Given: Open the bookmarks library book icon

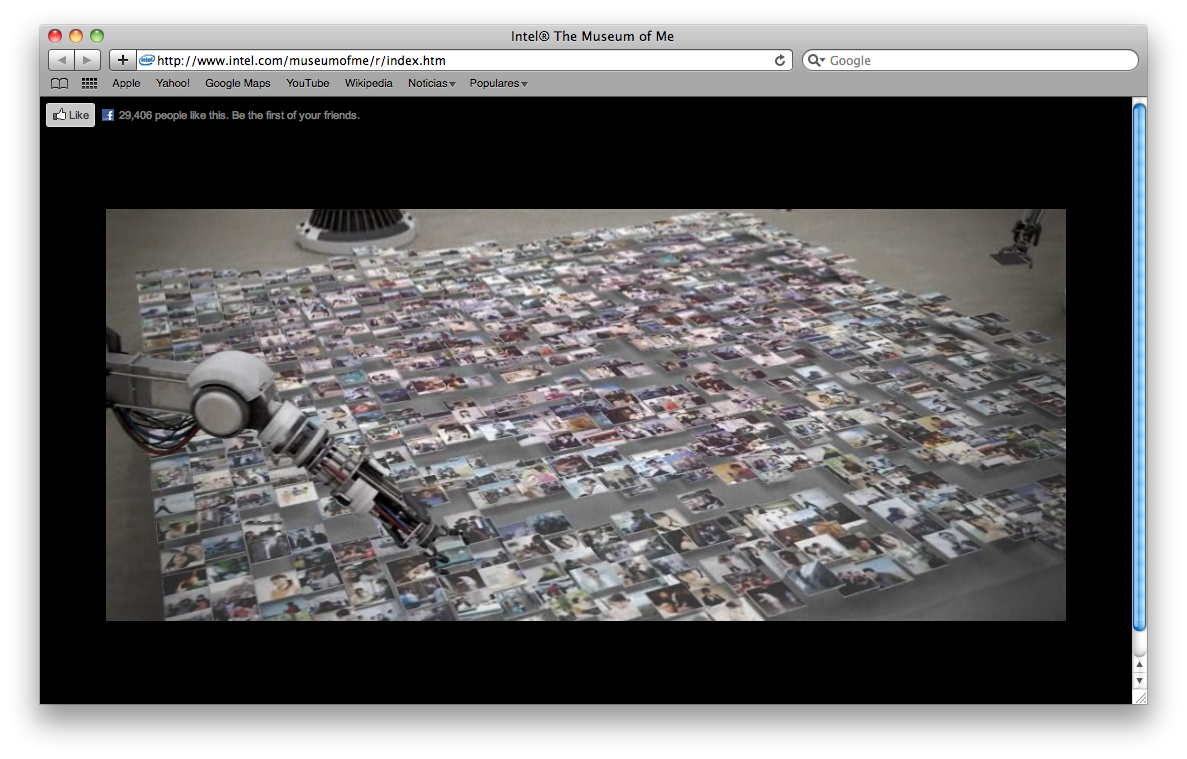Looking at the screenshot, I should (60, 84).
